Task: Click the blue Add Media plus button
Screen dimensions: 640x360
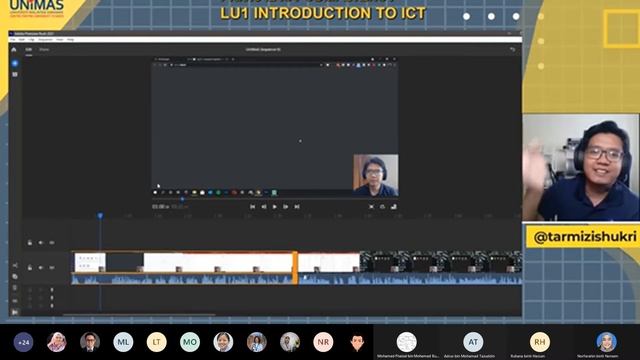Action: [x=15, y=63]
